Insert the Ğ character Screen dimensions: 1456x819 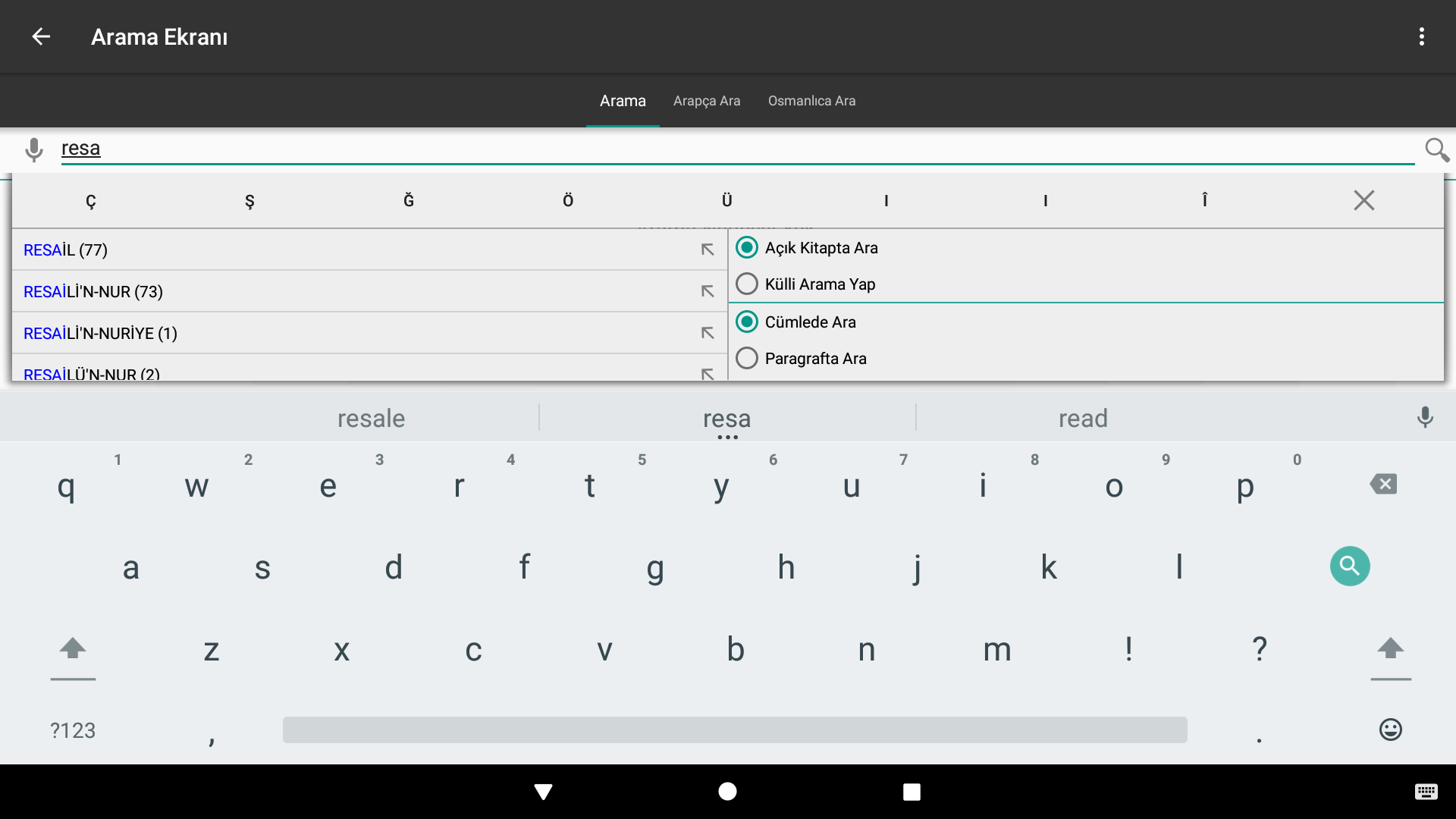[409, 200]
